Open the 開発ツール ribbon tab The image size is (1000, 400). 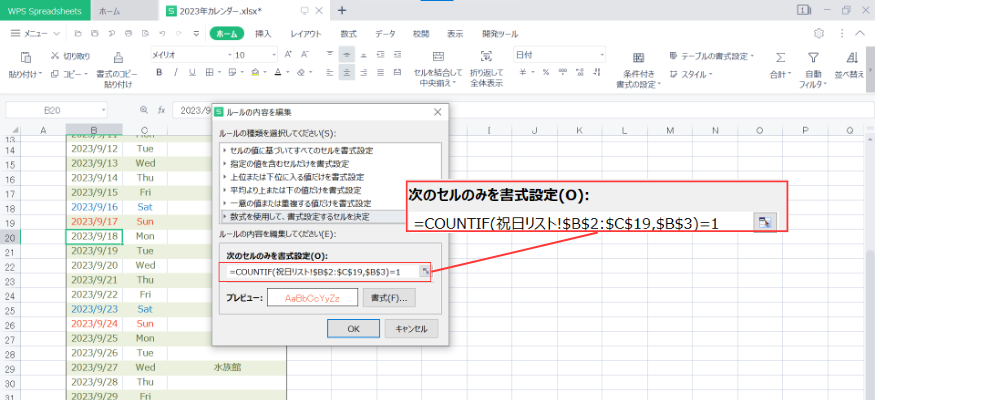pyautogui.click(x=500, y=34)
